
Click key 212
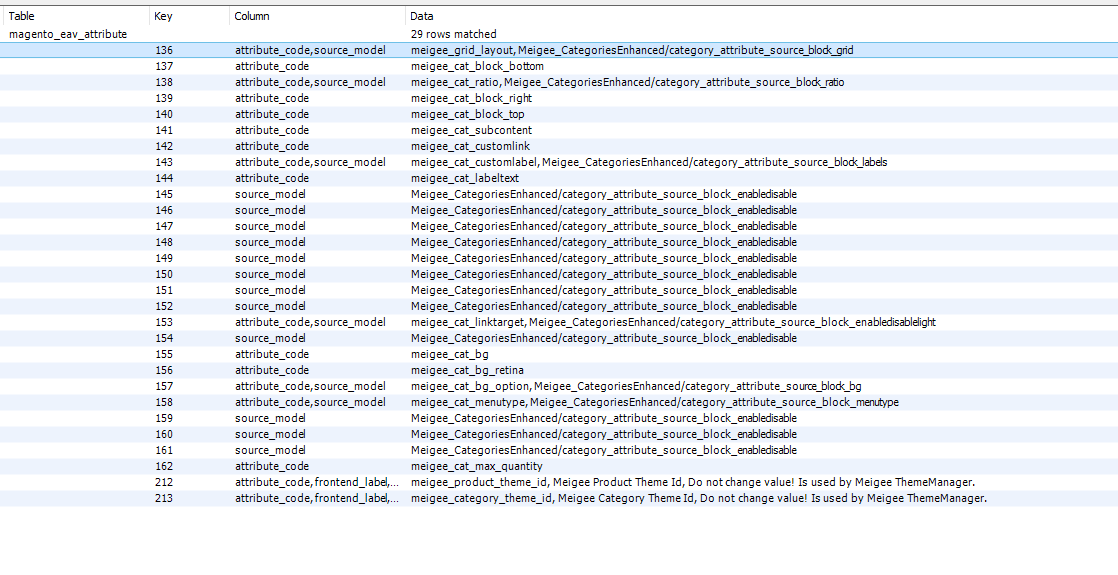pos(163,482)
